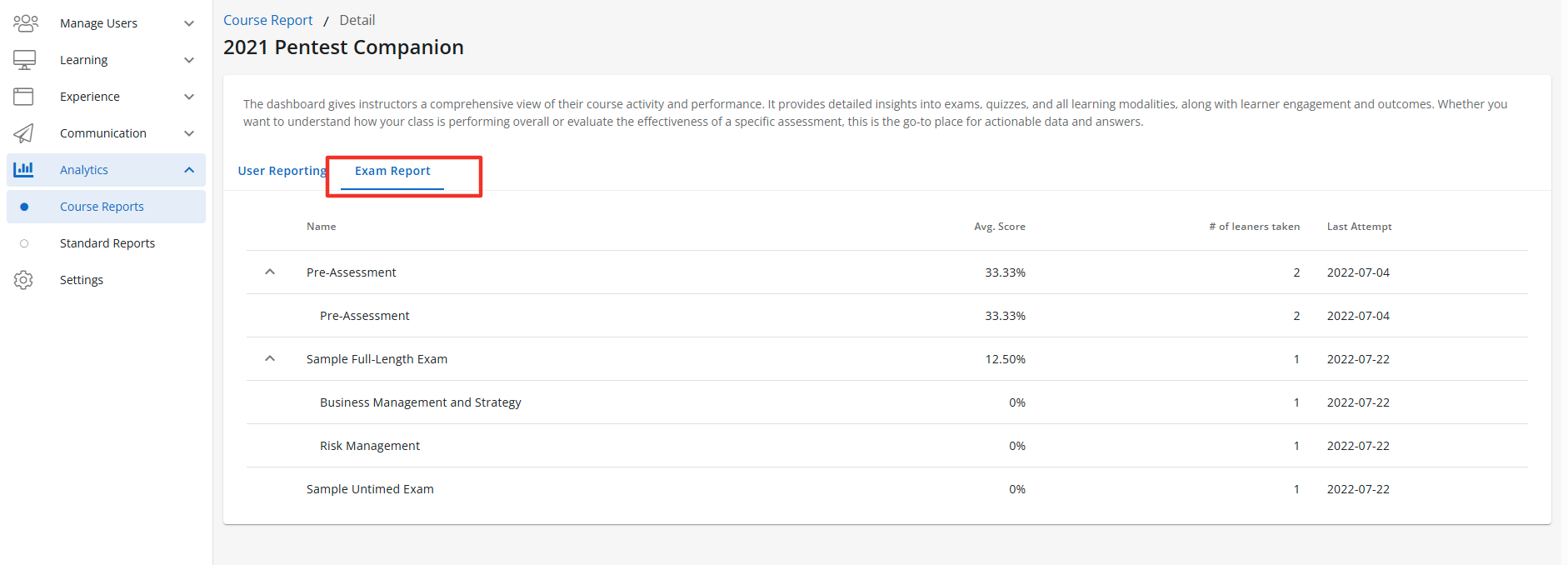The height and width of the screenshot is (565, 1568).
Task: Click the Analytics bar chart icon
Action: pos(23,169)
